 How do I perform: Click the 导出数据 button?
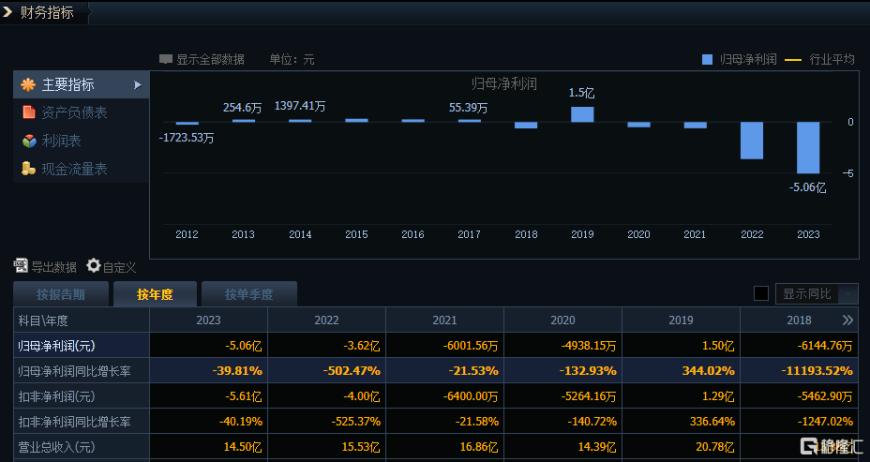click(x=45, y=266)
